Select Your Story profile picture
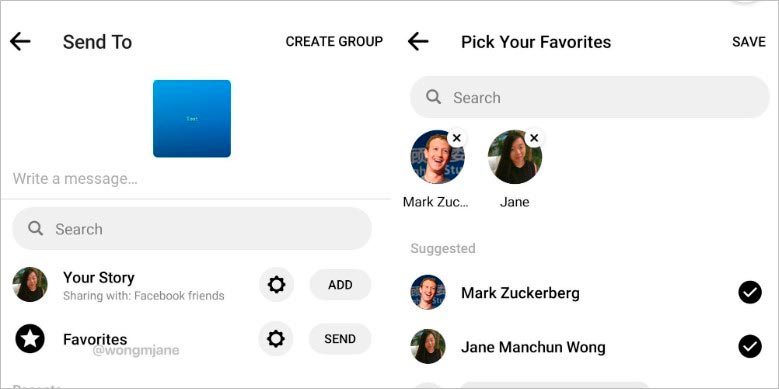Image resolution: width=779 pixels, height=389 pixels. (30, 285)
